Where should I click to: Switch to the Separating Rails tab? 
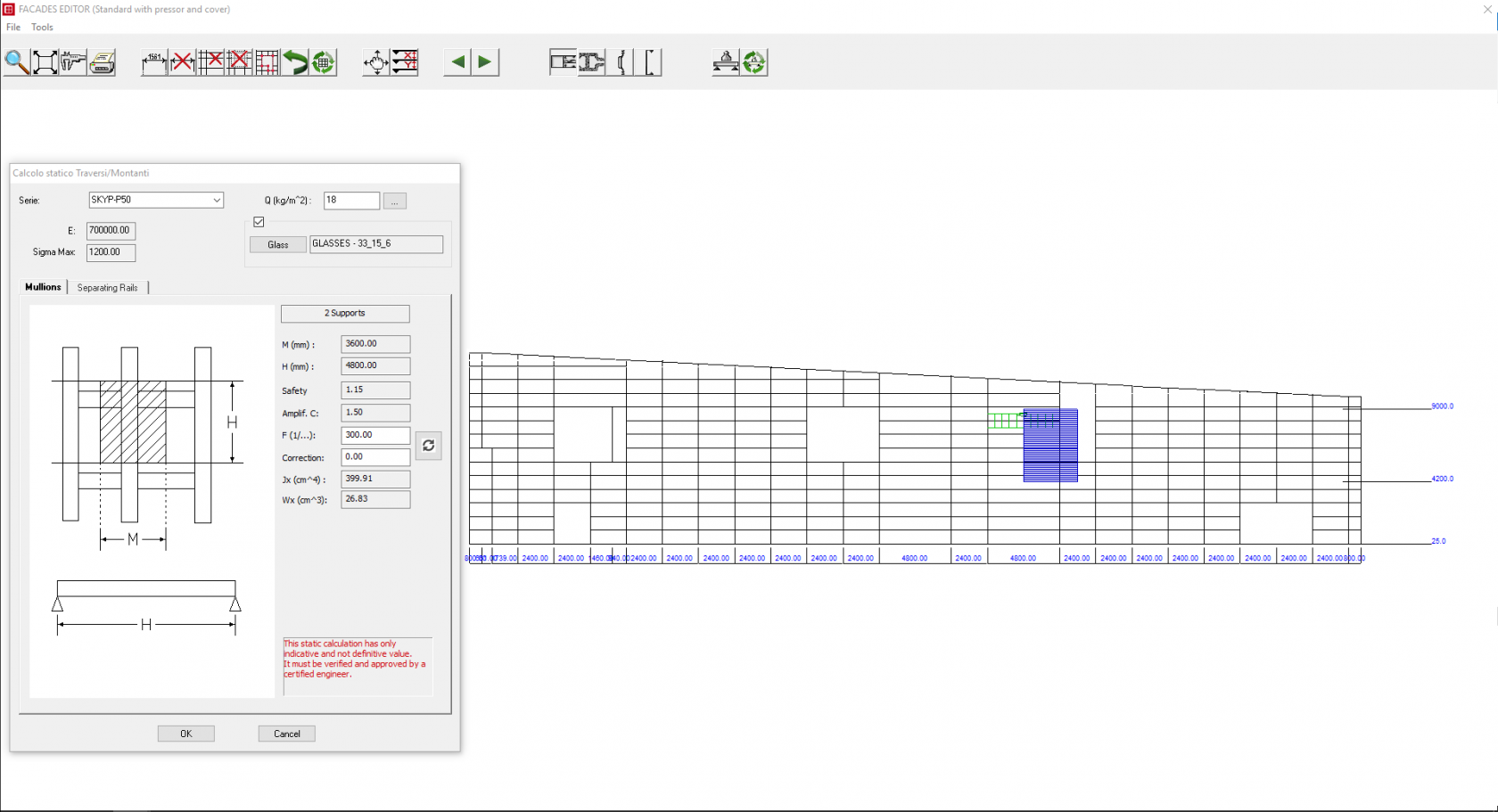pyautogui.click(x=108, y=287)
